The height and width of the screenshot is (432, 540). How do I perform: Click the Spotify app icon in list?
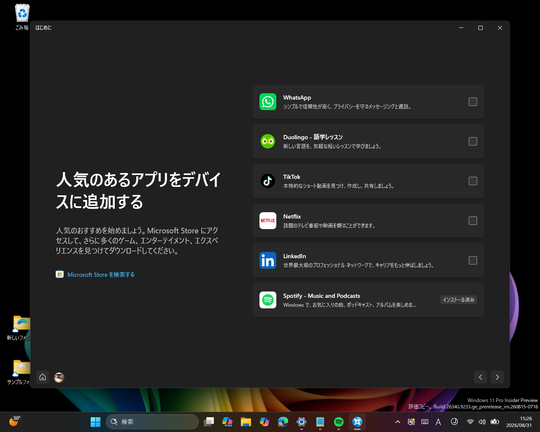(268, 300)
